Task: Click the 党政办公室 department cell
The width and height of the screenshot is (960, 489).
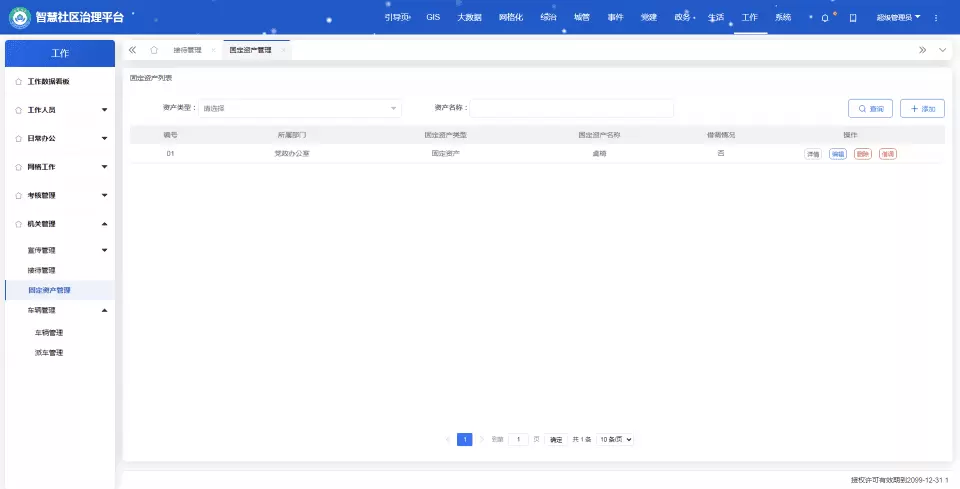Action: click(x=292, y=154)
